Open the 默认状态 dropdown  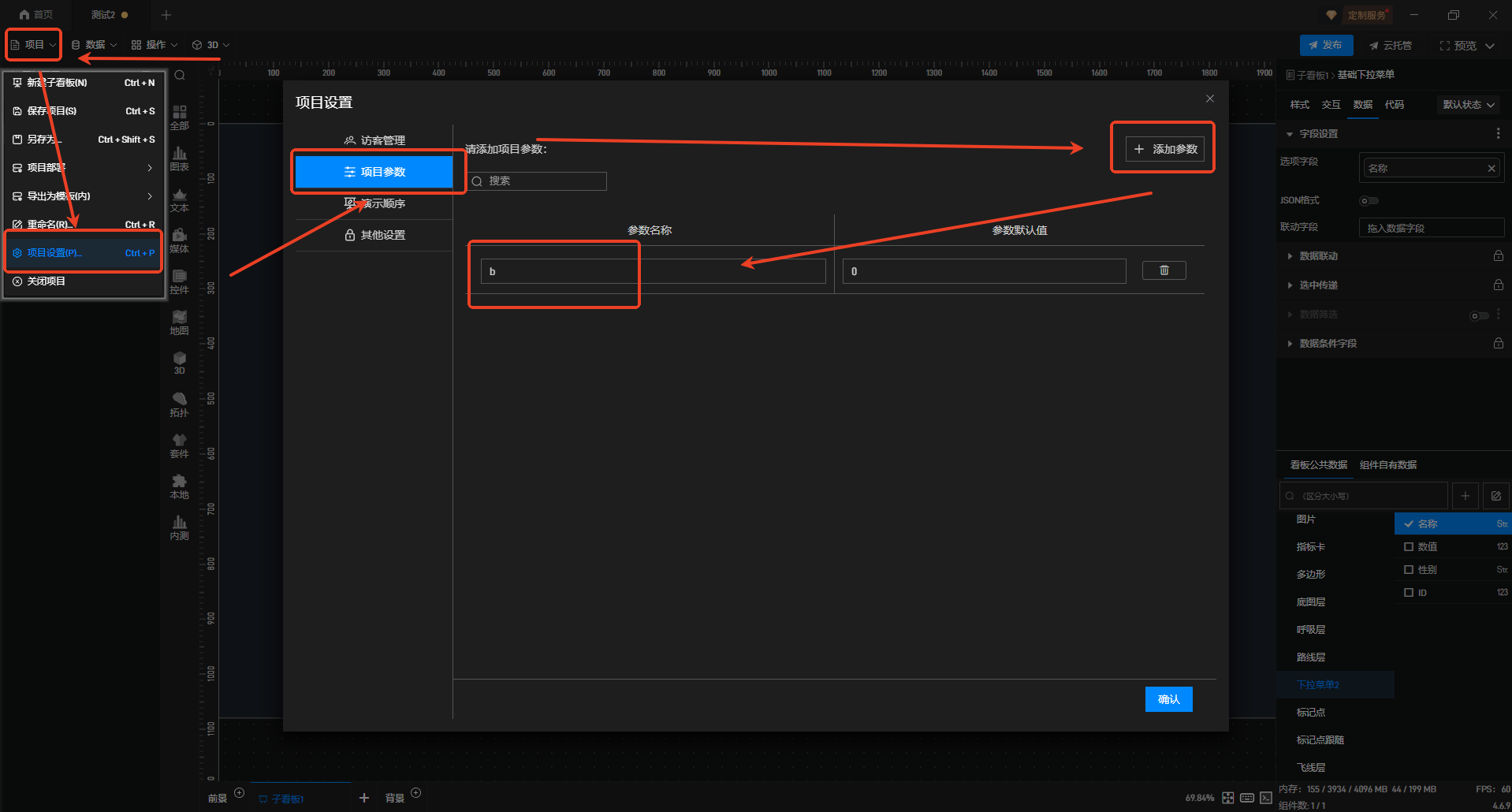tap(1468, 105)
